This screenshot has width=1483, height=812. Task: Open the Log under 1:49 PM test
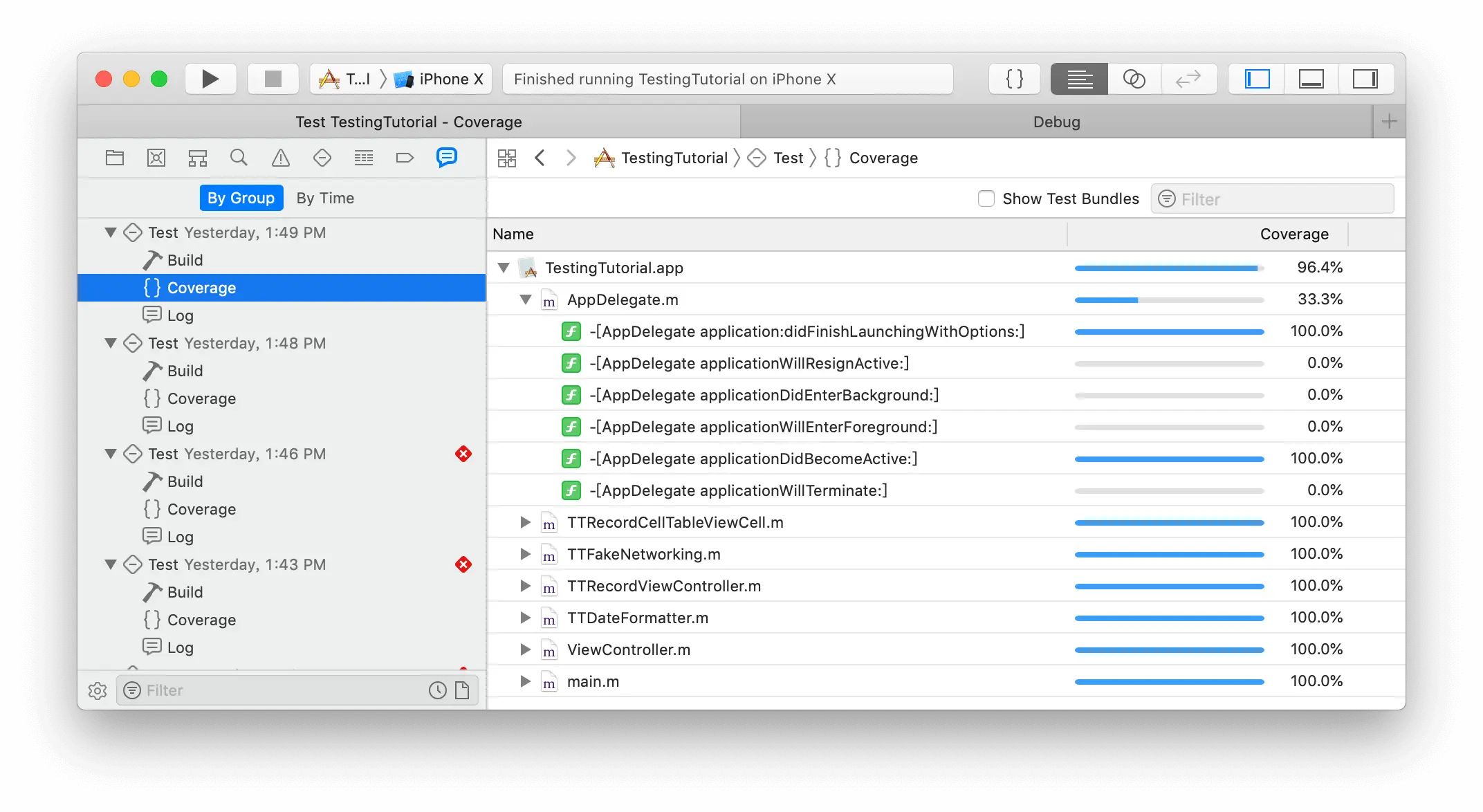click(282, 315)
